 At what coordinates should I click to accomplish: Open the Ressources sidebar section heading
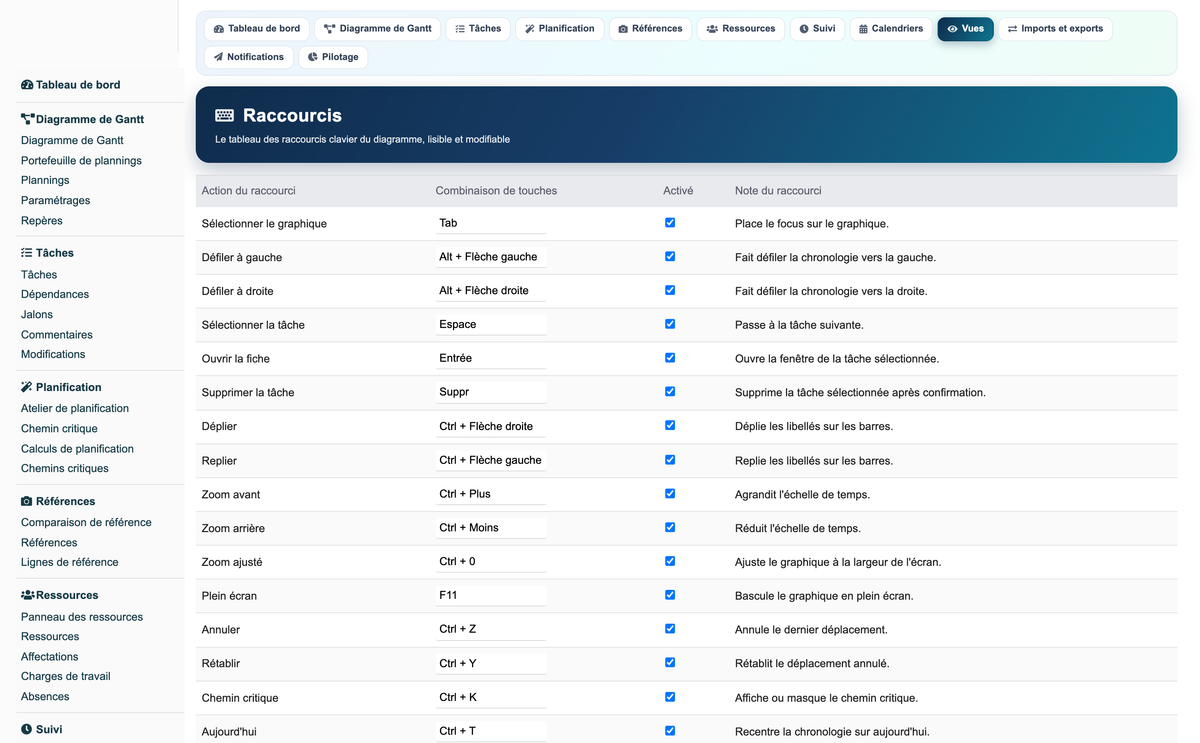[60, 595]
